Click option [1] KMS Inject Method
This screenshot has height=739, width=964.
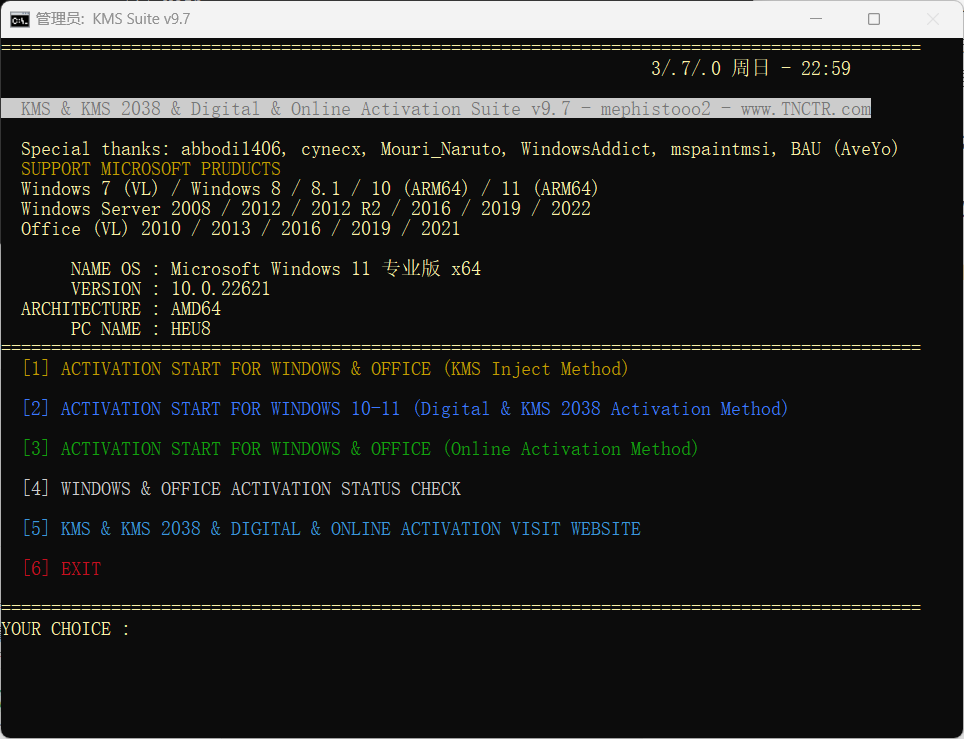(x=325, y=368)
